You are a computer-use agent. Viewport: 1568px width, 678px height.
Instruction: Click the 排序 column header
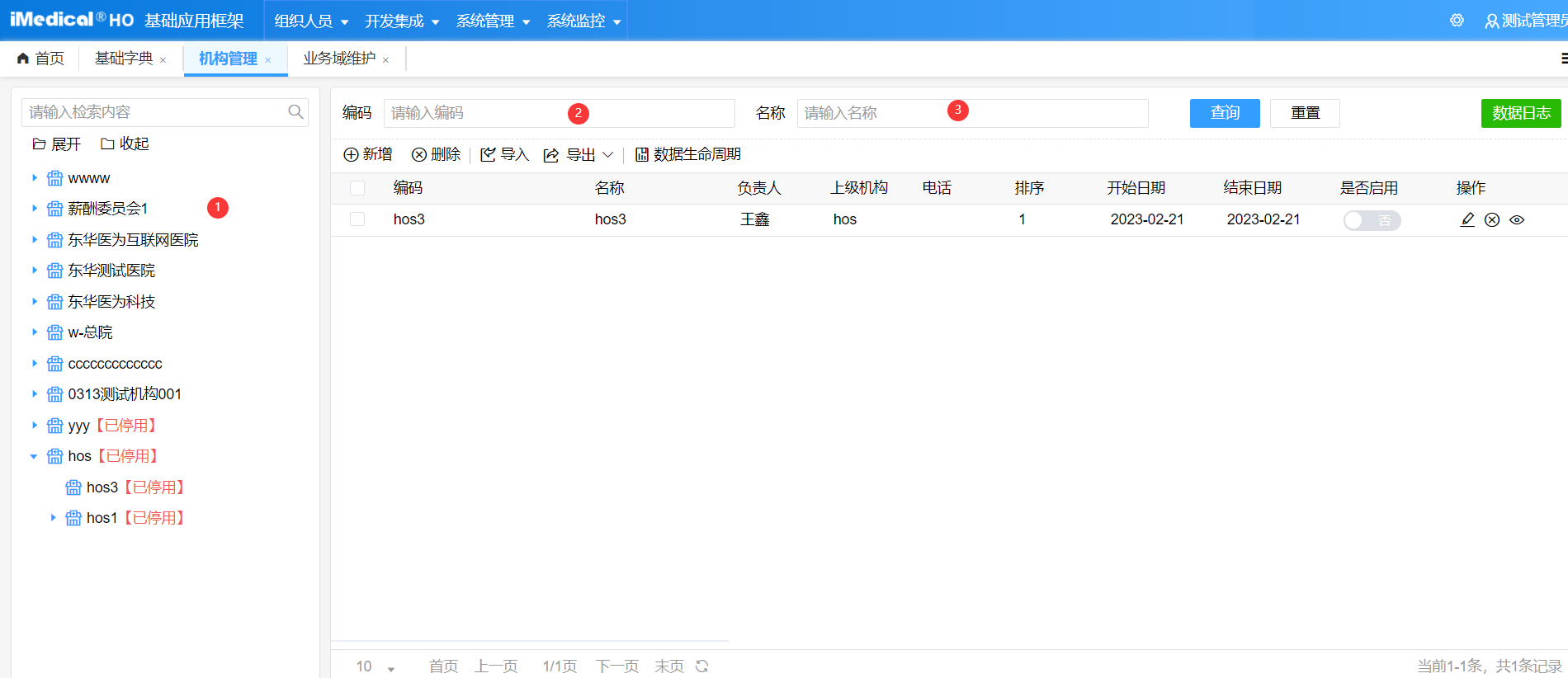click(1029, 188)
